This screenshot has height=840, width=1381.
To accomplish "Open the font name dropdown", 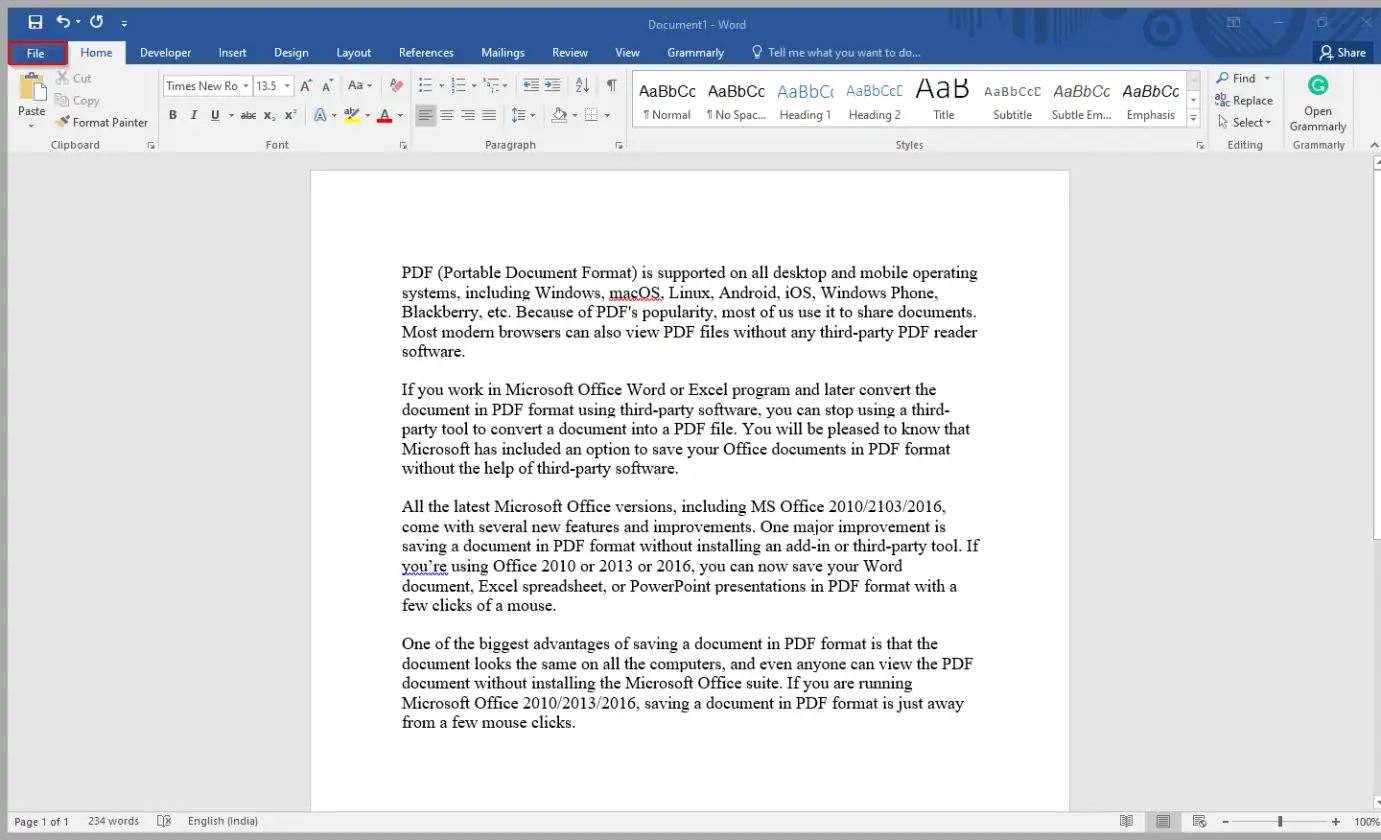I will [x=245, y=86].
